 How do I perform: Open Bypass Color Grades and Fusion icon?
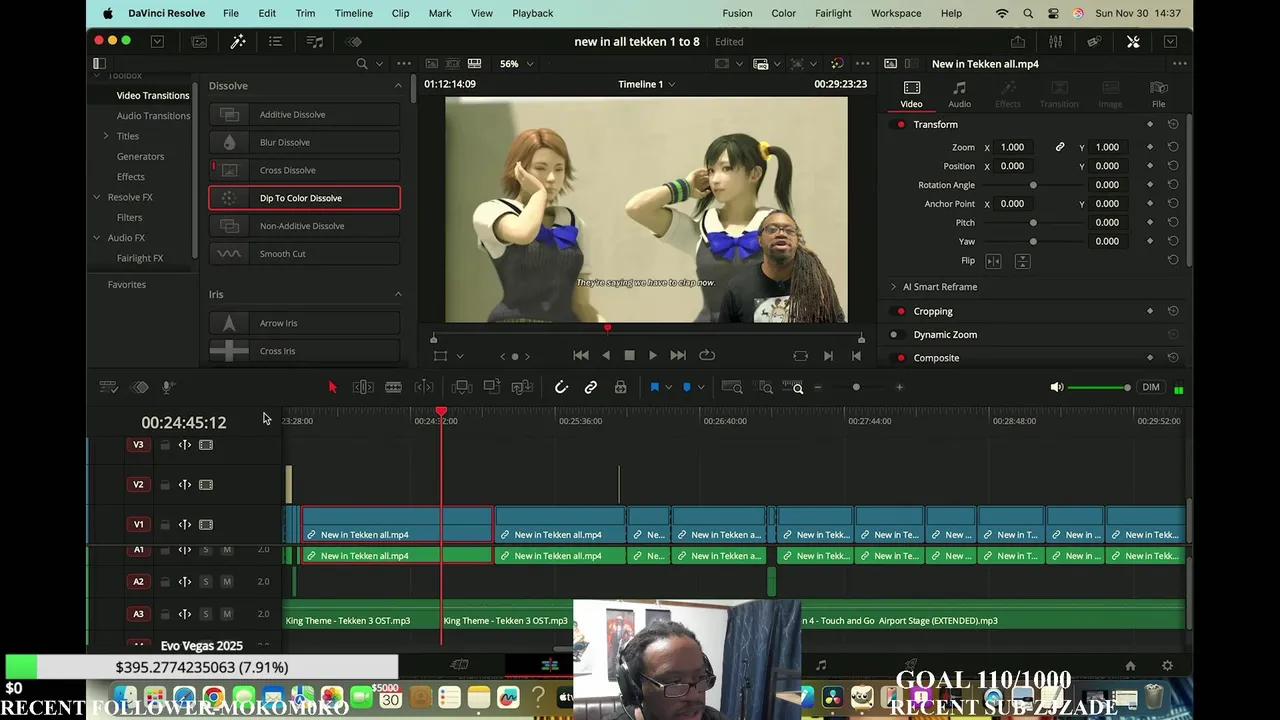tap(837, 64)
